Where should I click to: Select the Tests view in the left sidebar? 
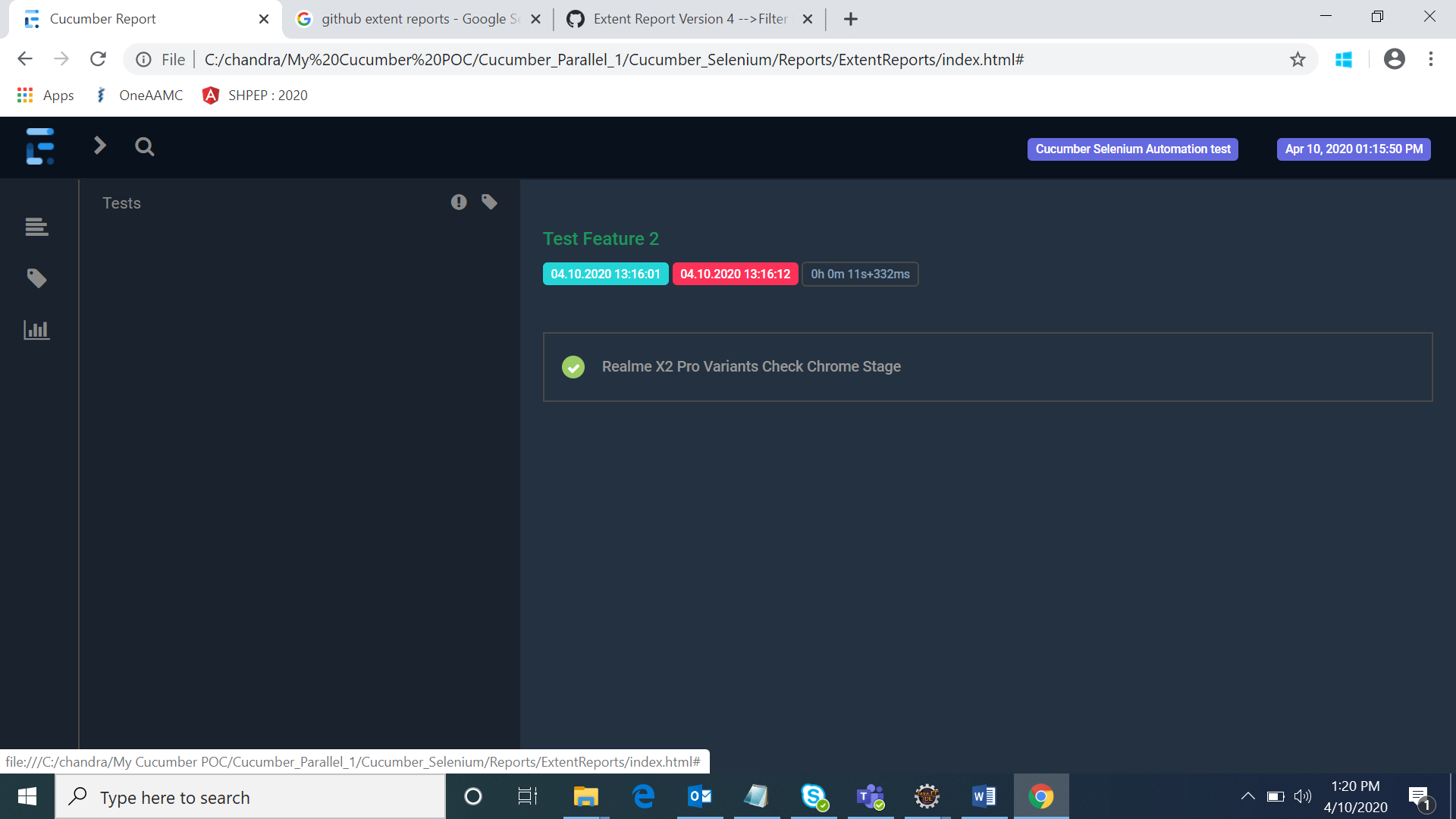(x=36, y=227)
